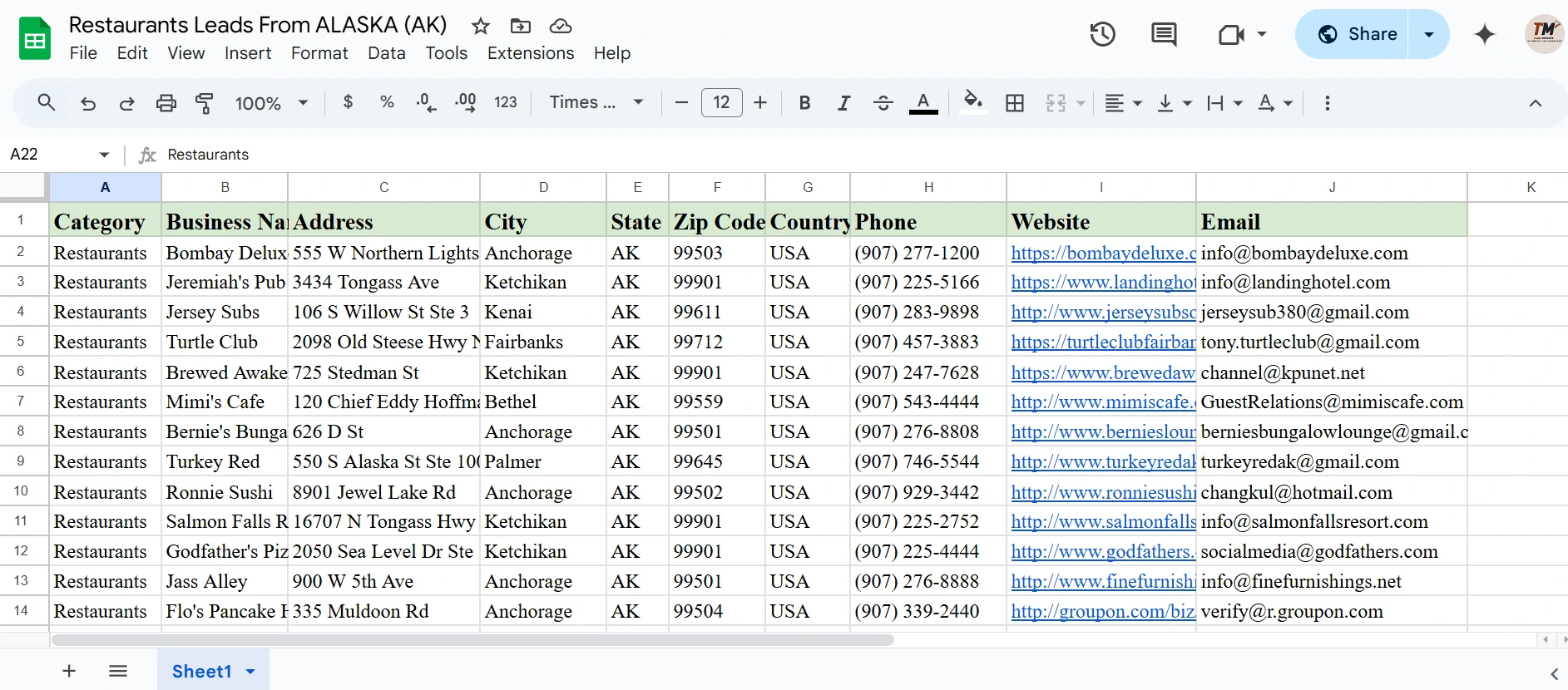Image resolution: width=1568 pixels, height=690 pixels.
Task: Click the formula bar text Restaurants
Action: 208,155
